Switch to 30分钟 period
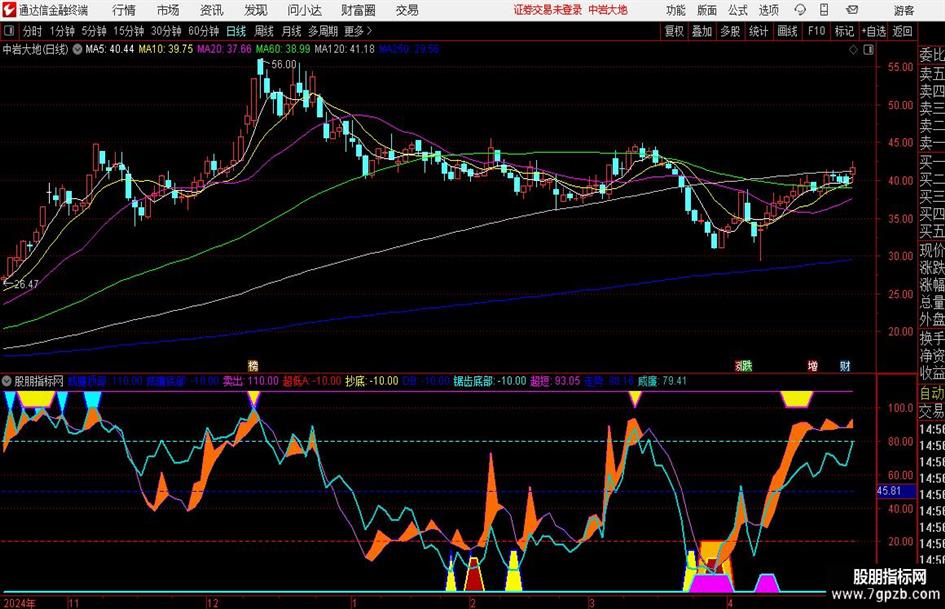This screenshot has height=609, width=945. click(166, 31)
